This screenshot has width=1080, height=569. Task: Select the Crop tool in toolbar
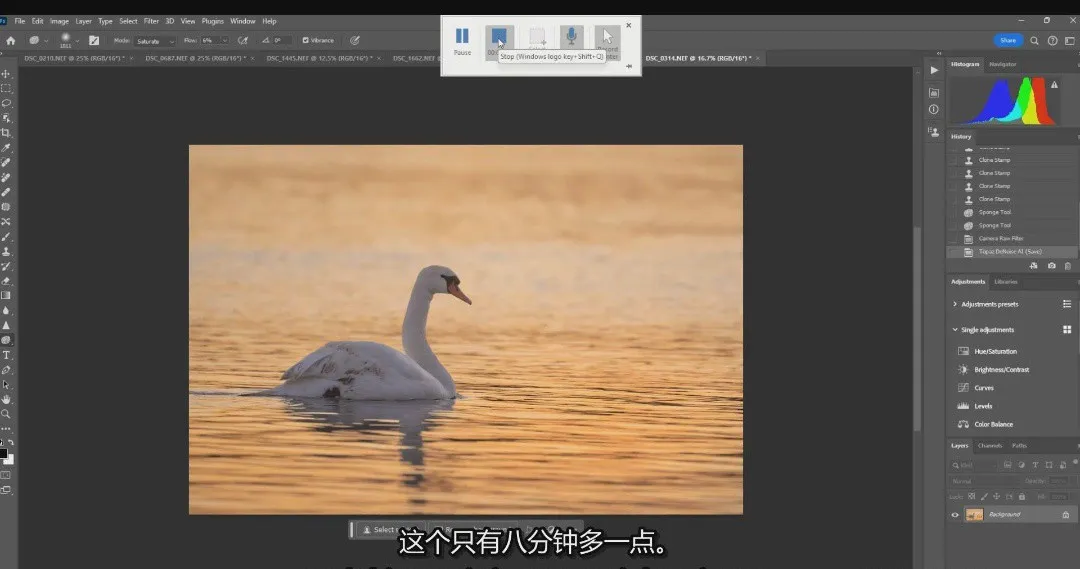click(x=6, y=132)
